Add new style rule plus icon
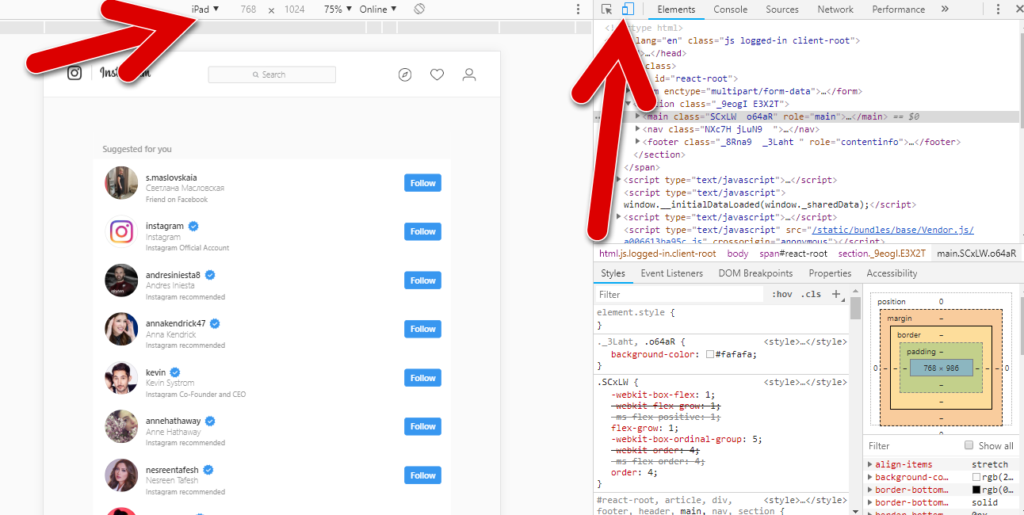This screenshot has height=515, width=1024. pos(835,294)
